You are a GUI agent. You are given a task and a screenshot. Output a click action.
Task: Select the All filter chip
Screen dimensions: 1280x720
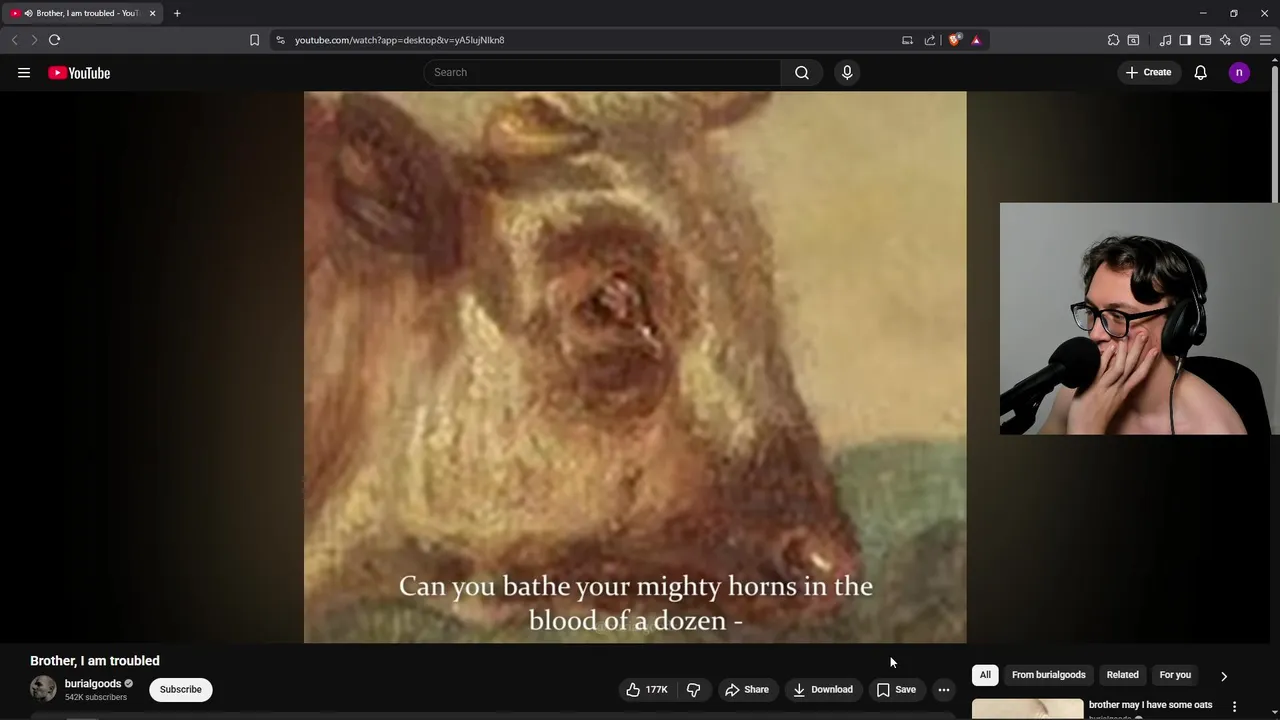pyautogui.click(x=985, y=675)
